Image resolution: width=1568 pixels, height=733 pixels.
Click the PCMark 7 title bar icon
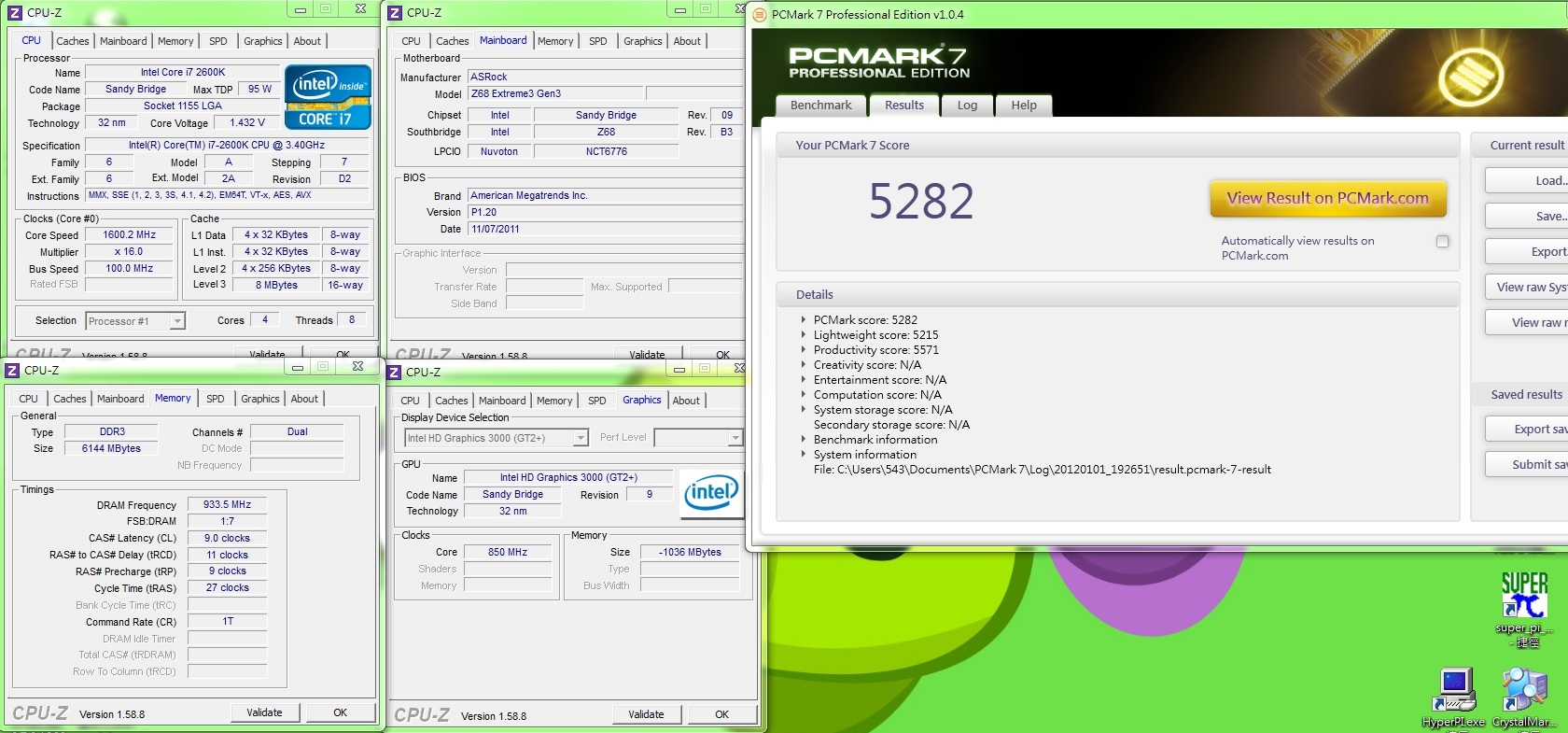pos(760,14)
